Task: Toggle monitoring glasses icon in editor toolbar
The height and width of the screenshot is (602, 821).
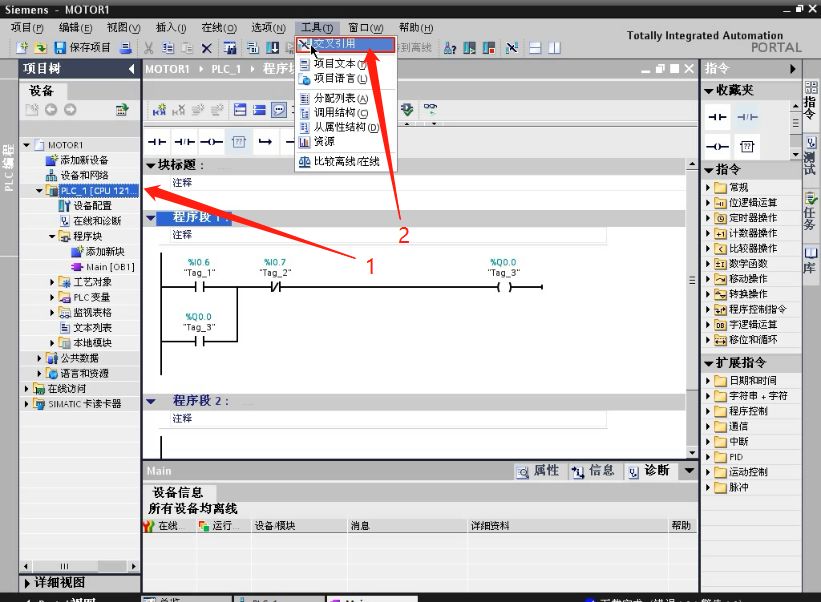Action: tap(430, 109)
